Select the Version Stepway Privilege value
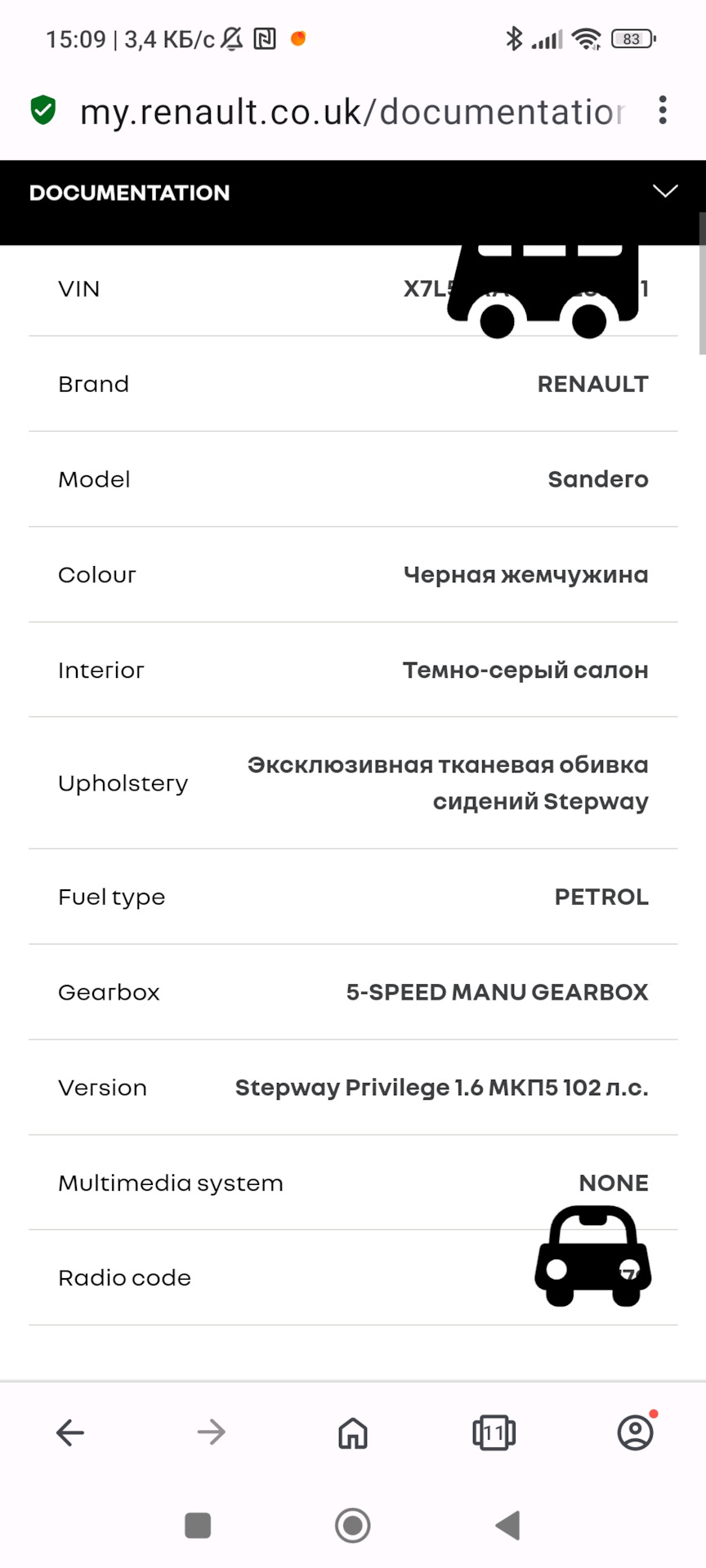The image size is (706, 1568). tap(442, 1088)
